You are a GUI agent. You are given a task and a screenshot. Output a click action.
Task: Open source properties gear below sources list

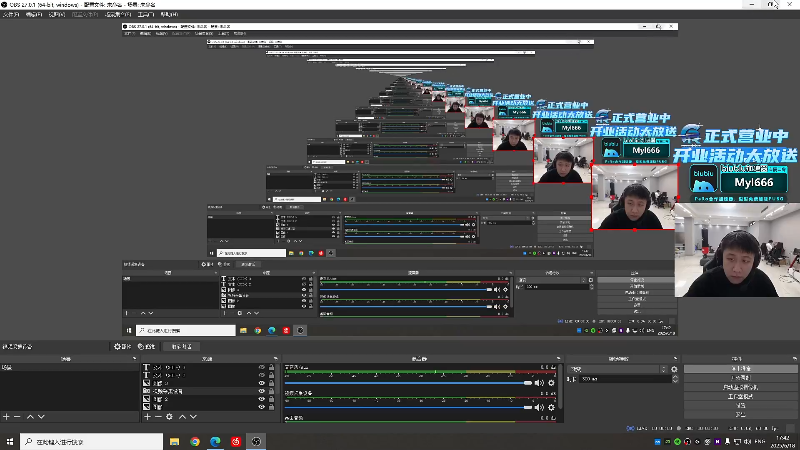pyautogui.click(x=169, y=417)
